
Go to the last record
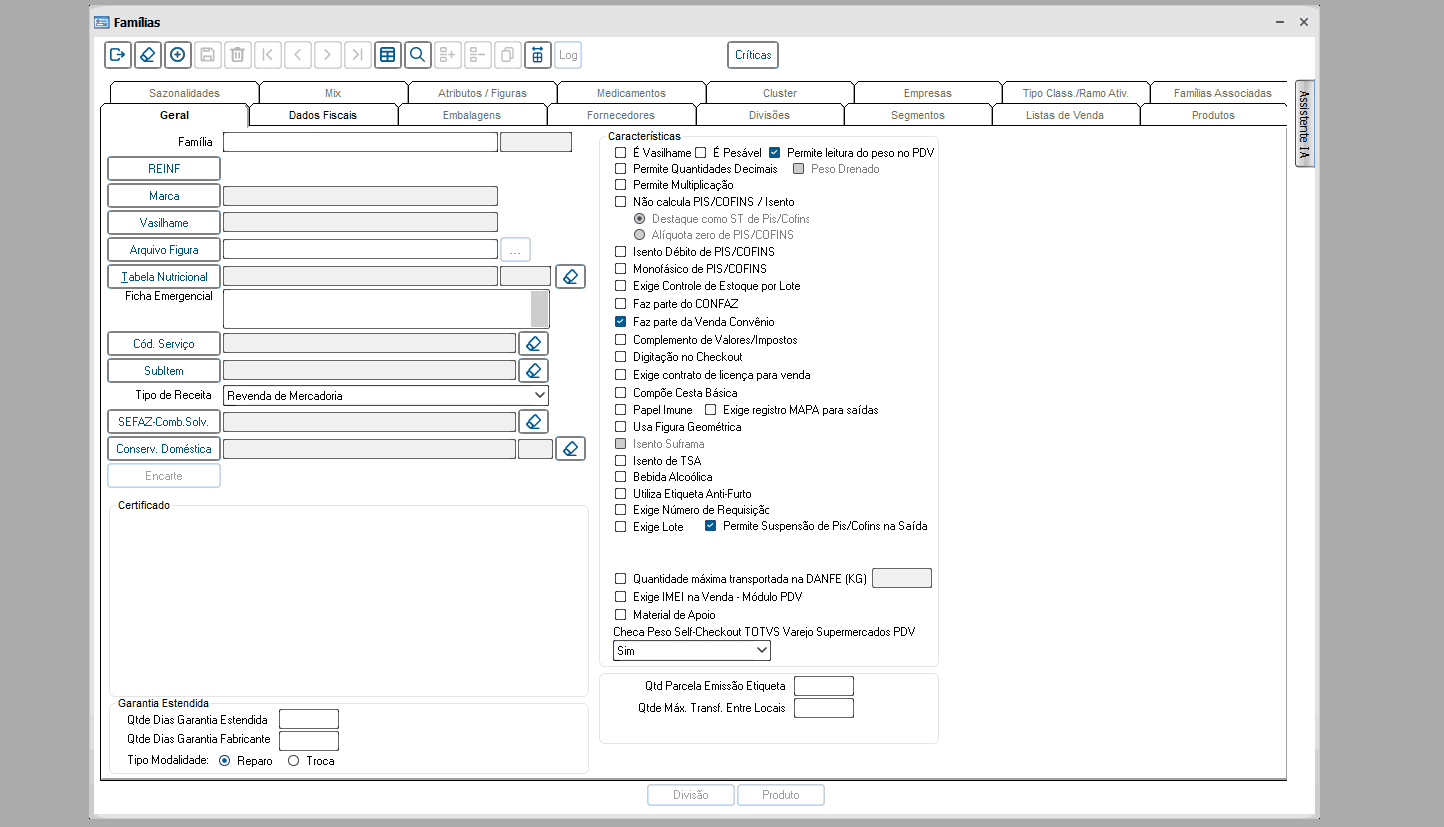tap(358, 55)
